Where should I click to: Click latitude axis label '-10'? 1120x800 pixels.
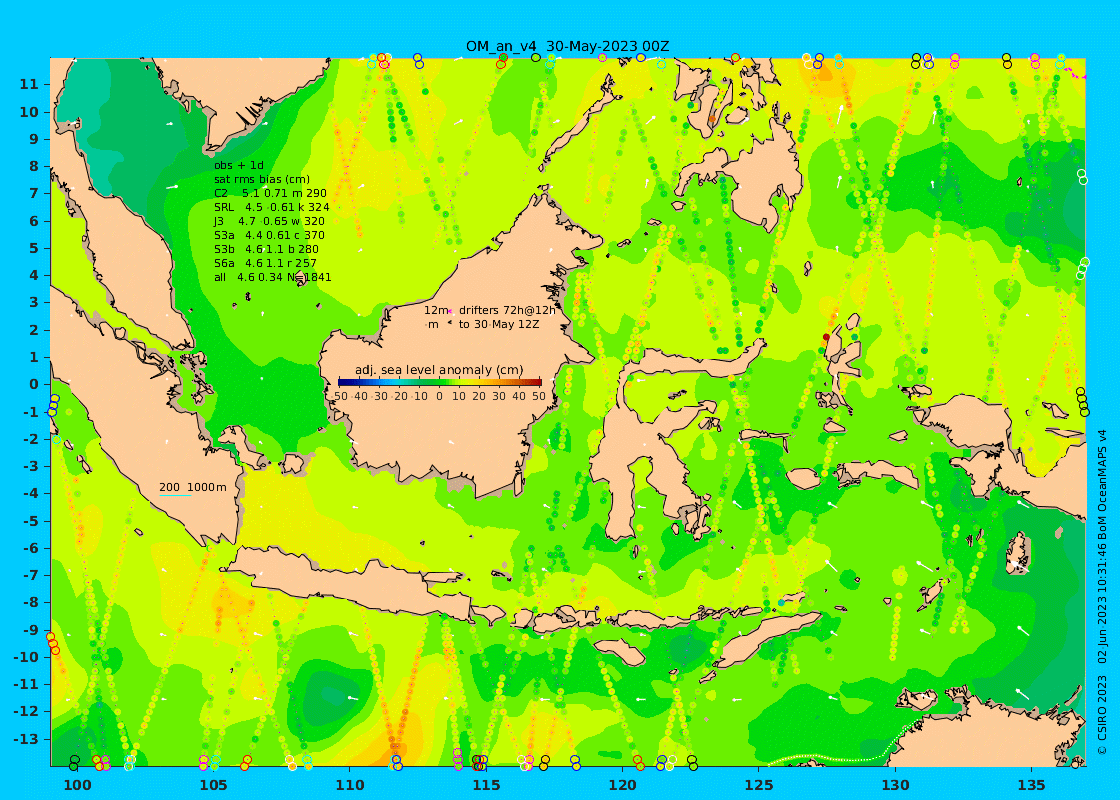click(x=26, y=657)
